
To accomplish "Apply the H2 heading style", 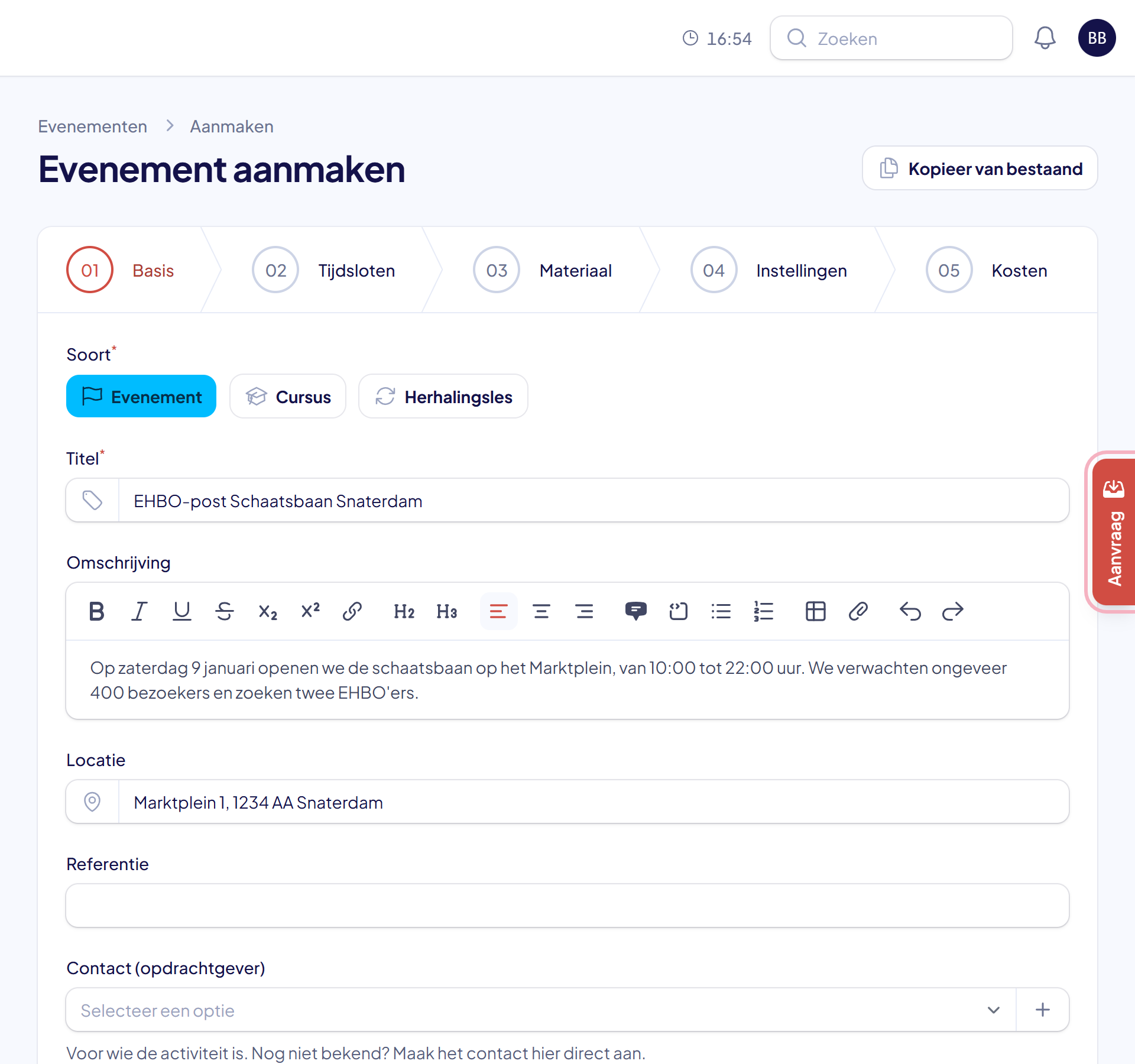I will [x=404, y=611].
